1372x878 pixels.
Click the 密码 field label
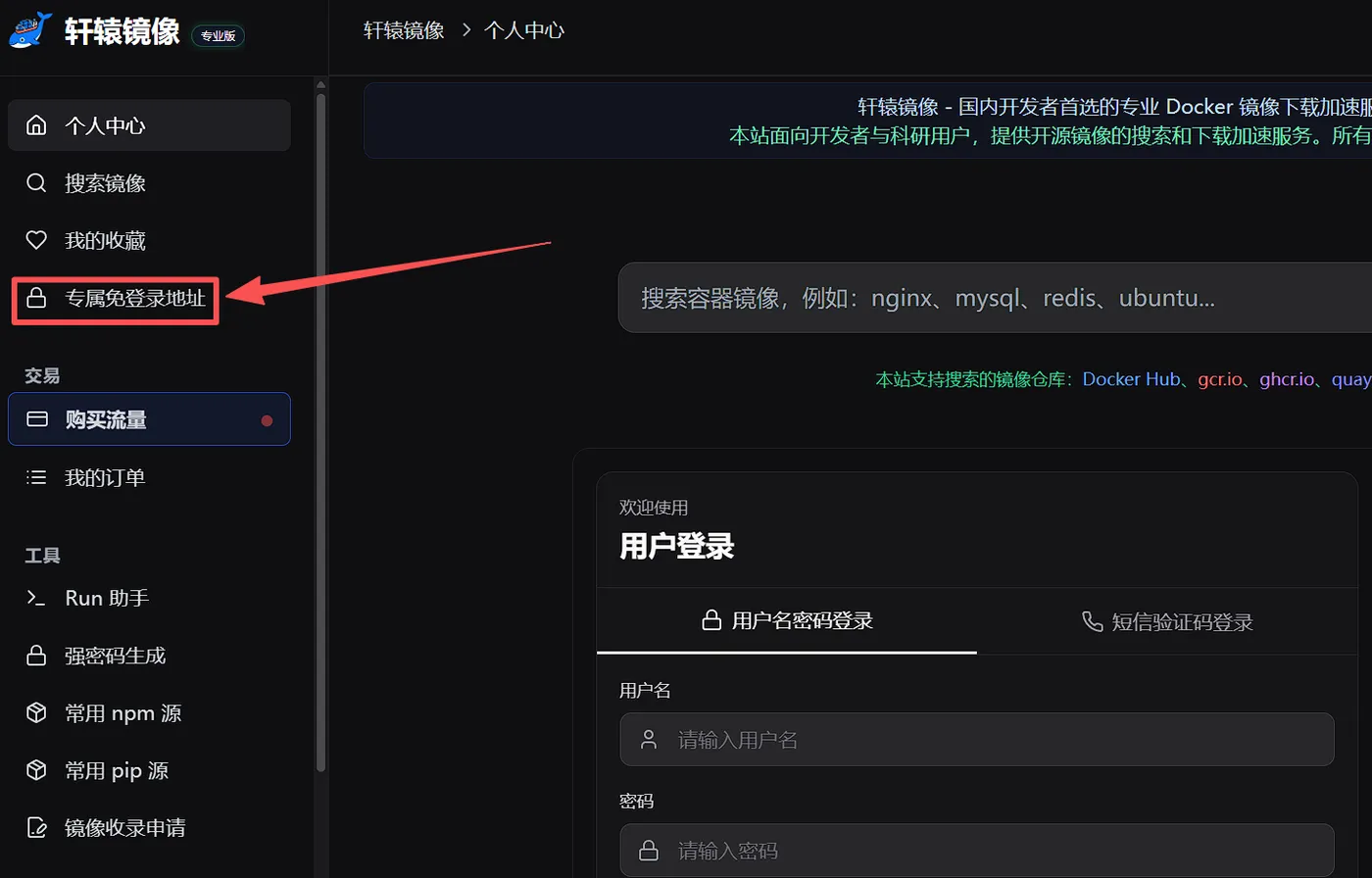[636, 802]
